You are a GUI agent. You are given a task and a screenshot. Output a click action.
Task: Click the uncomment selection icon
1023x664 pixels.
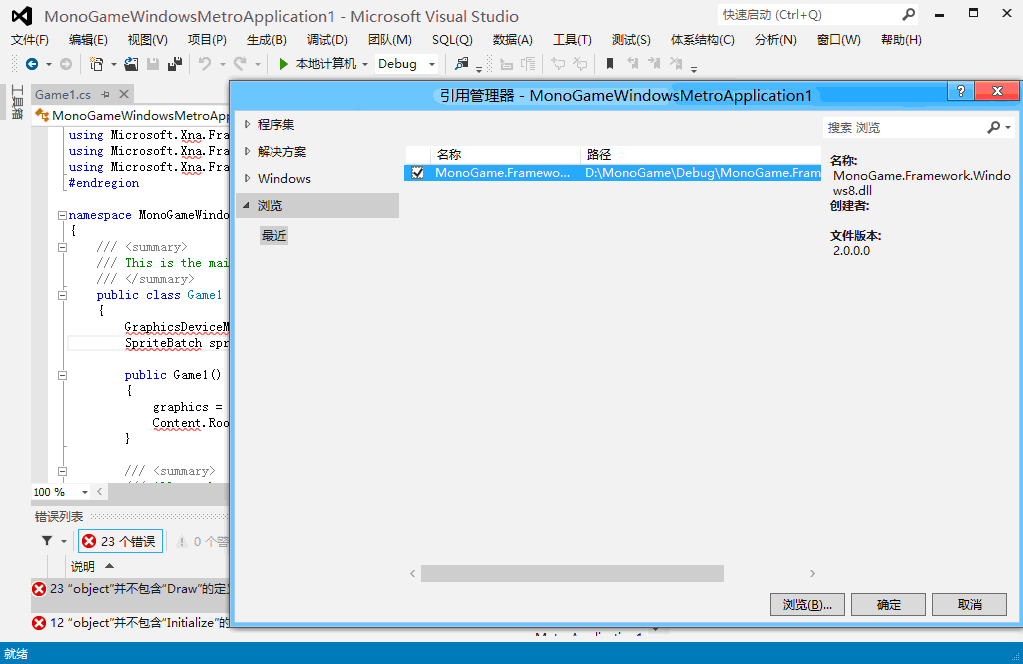click(x=580, y=64)
